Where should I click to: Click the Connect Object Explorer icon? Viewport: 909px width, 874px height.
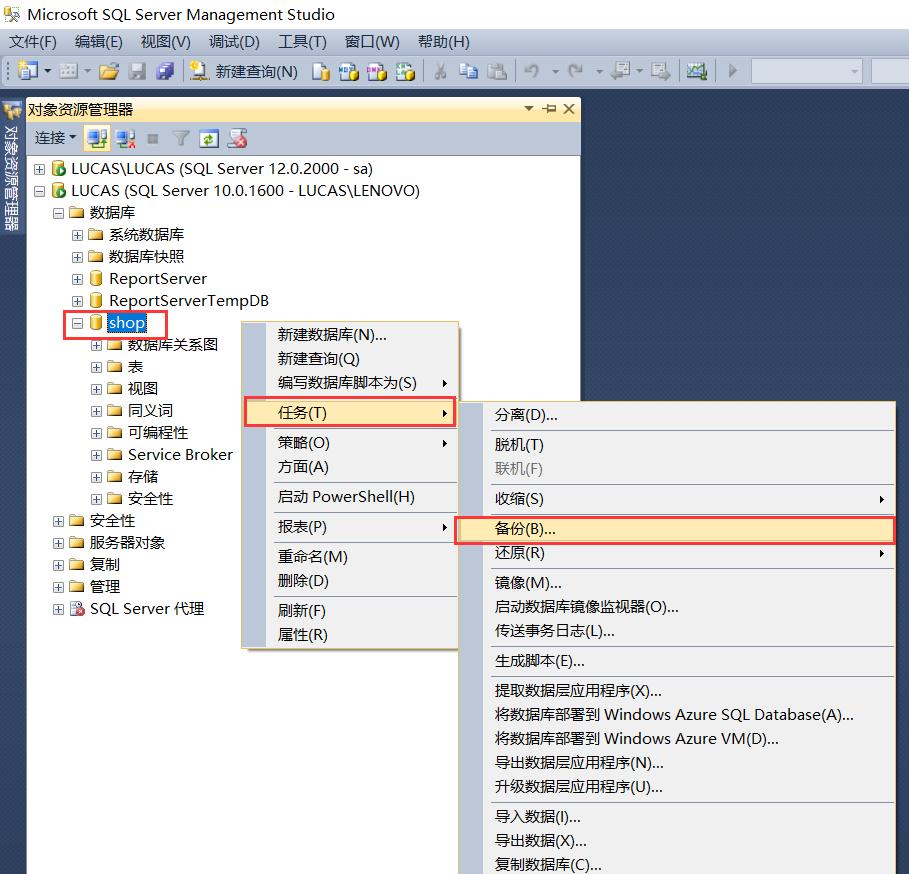pos(97,138)
